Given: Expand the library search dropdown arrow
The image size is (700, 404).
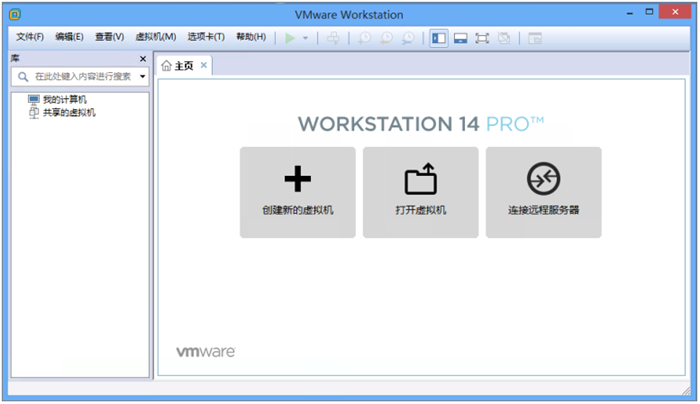Looking at the screenshot, I should tap(142, 77).
